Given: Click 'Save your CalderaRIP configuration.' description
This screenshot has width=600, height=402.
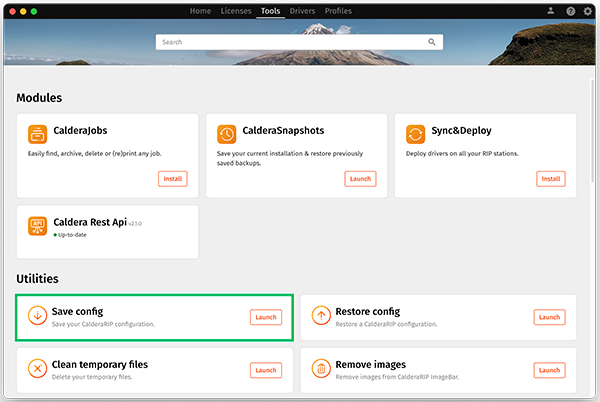Looking at the screenshot, I should [103, 324].
